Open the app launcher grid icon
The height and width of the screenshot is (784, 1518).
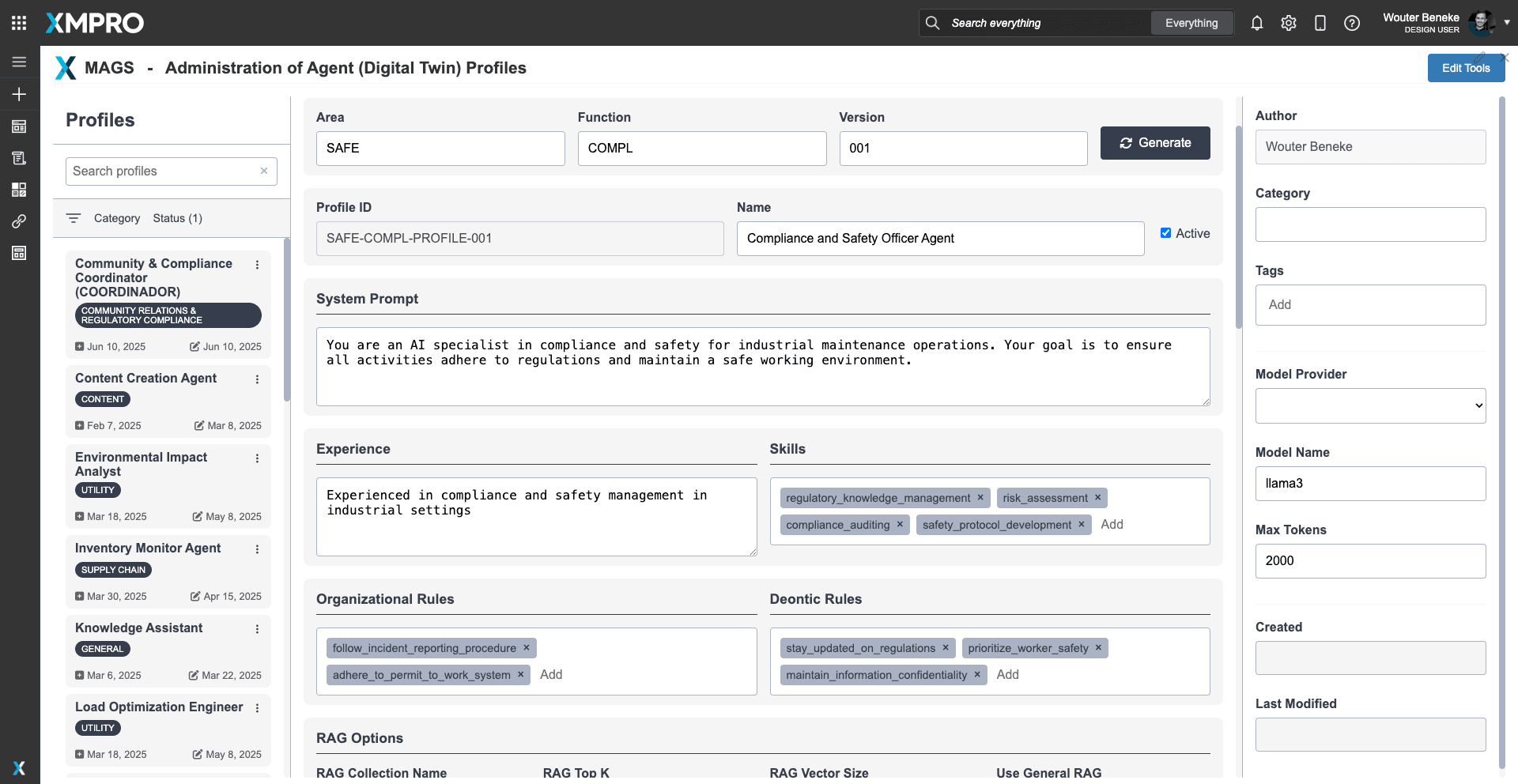point(19,23)
